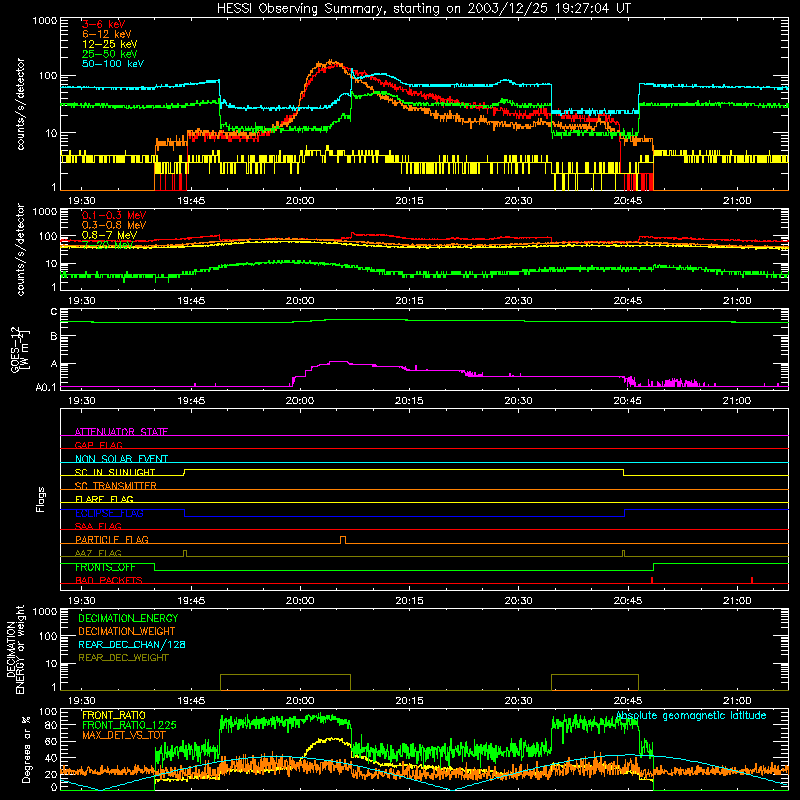The width and height of the screenshot is (800, 800).
Task: Click the Degrees or % axis label
Action: [x=26, y=750]
